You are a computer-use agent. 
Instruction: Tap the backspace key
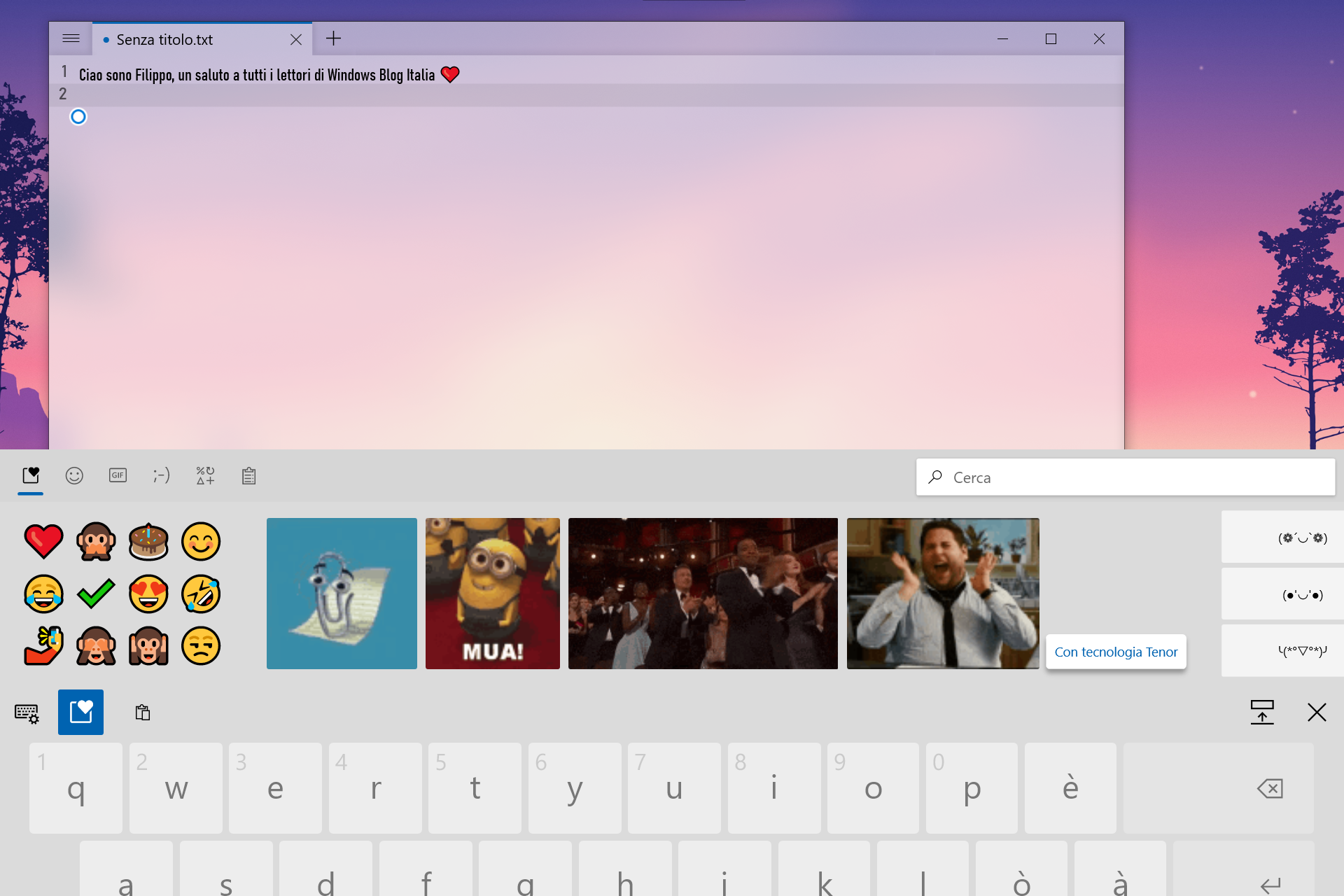(1219, 788)
